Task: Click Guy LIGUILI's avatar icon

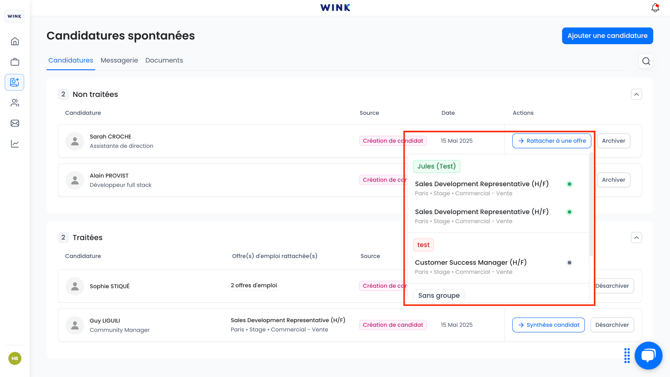Action: (75, 325)
